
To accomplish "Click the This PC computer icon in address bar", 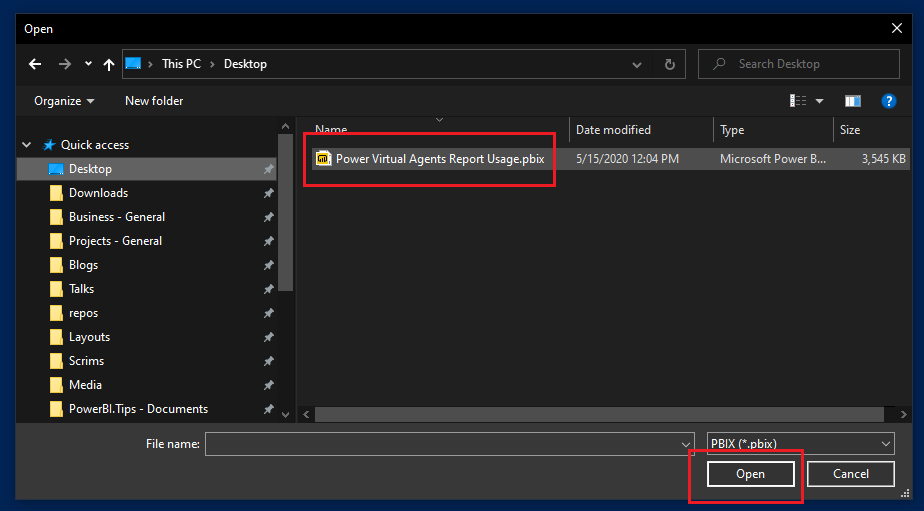I will coord(134,64).
